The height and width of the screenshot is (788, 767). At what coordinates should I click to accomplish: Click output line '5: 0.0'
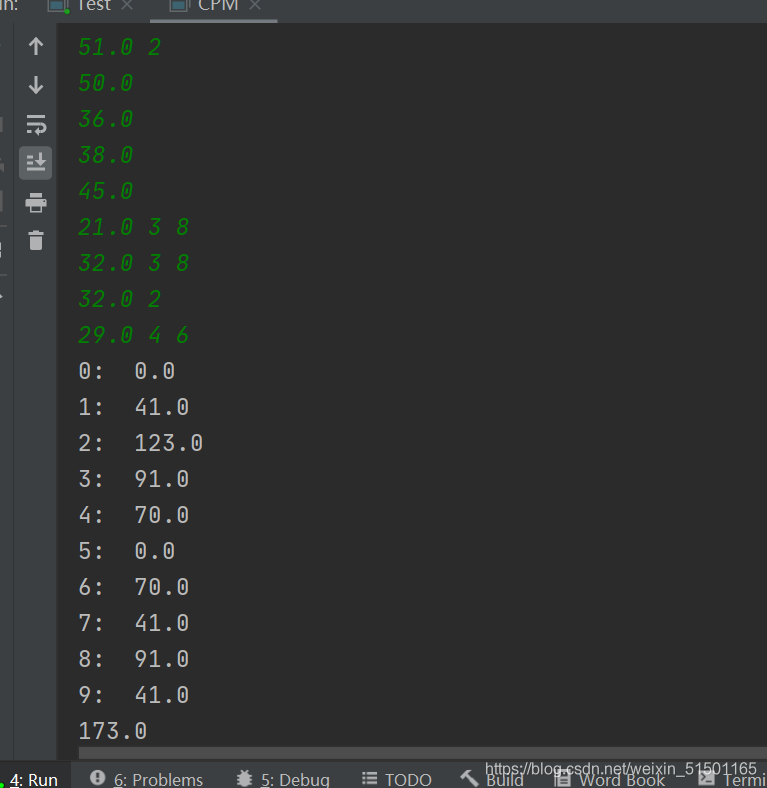point(127,551)
